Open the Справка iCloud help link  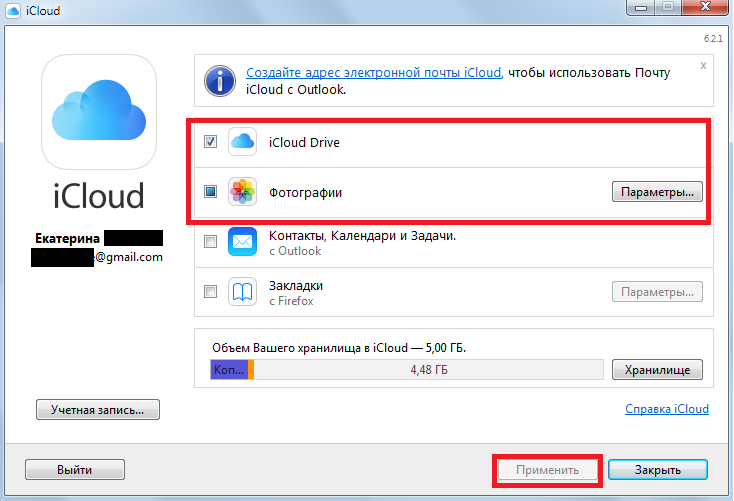[667, 409]
